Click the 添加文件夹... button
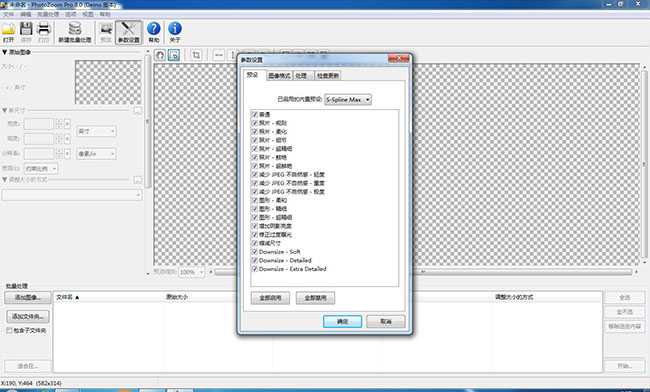 (x=28, y=317)
